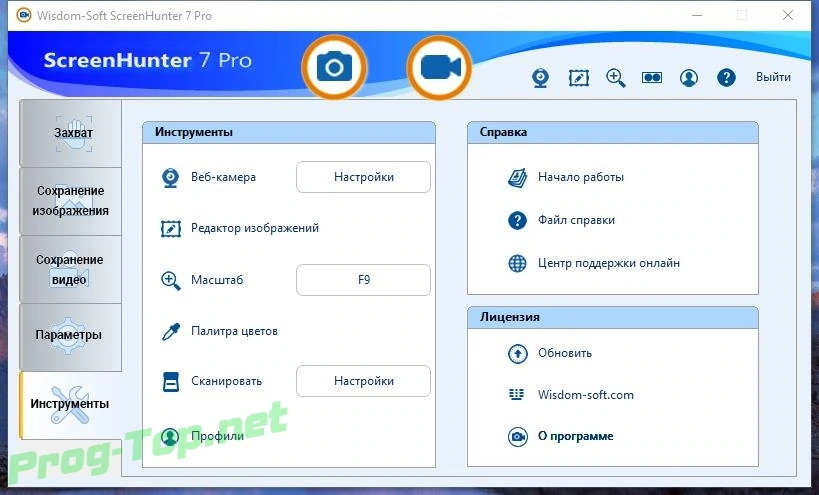Click the large video recording button
Viewport: 819px width, 495px height.
pos(439,67)
